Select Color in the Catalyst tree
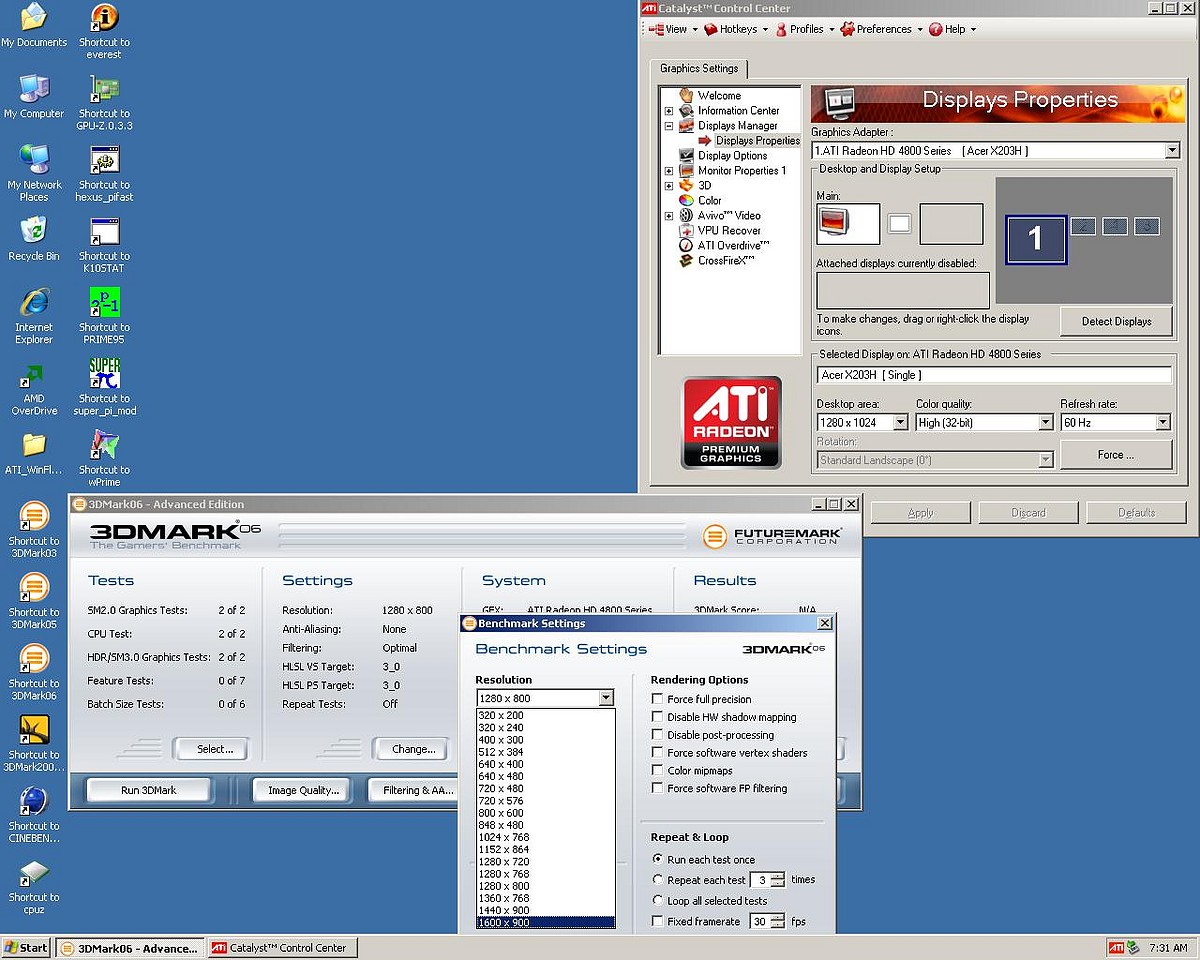The height and width of the screenshot is (960, 1200). (x=709, y=201)
